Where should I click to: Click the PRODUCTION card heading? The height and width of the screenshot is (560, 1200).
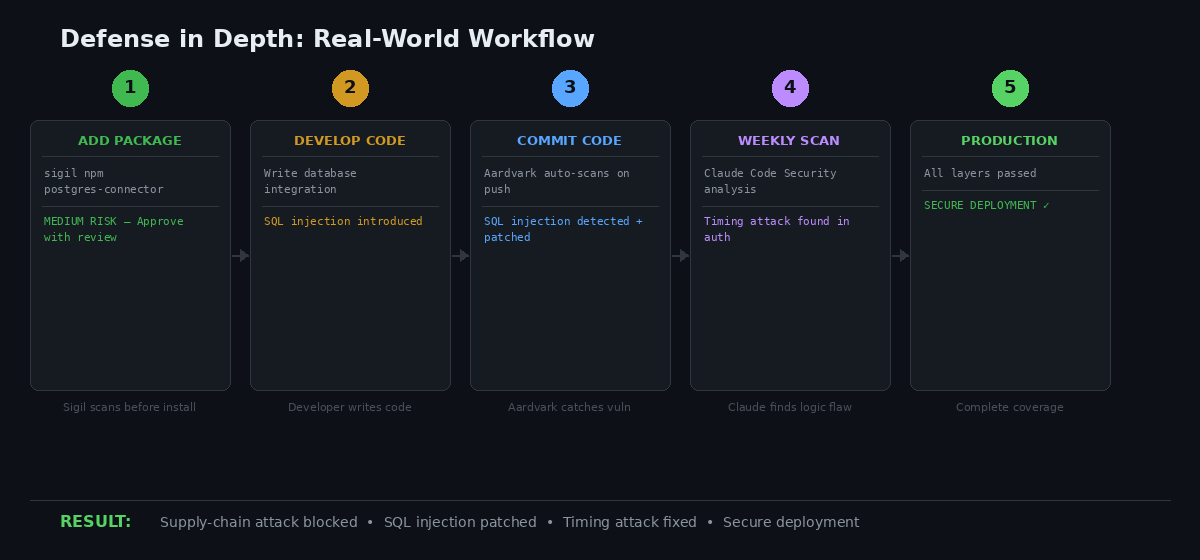click(1010, 141)
